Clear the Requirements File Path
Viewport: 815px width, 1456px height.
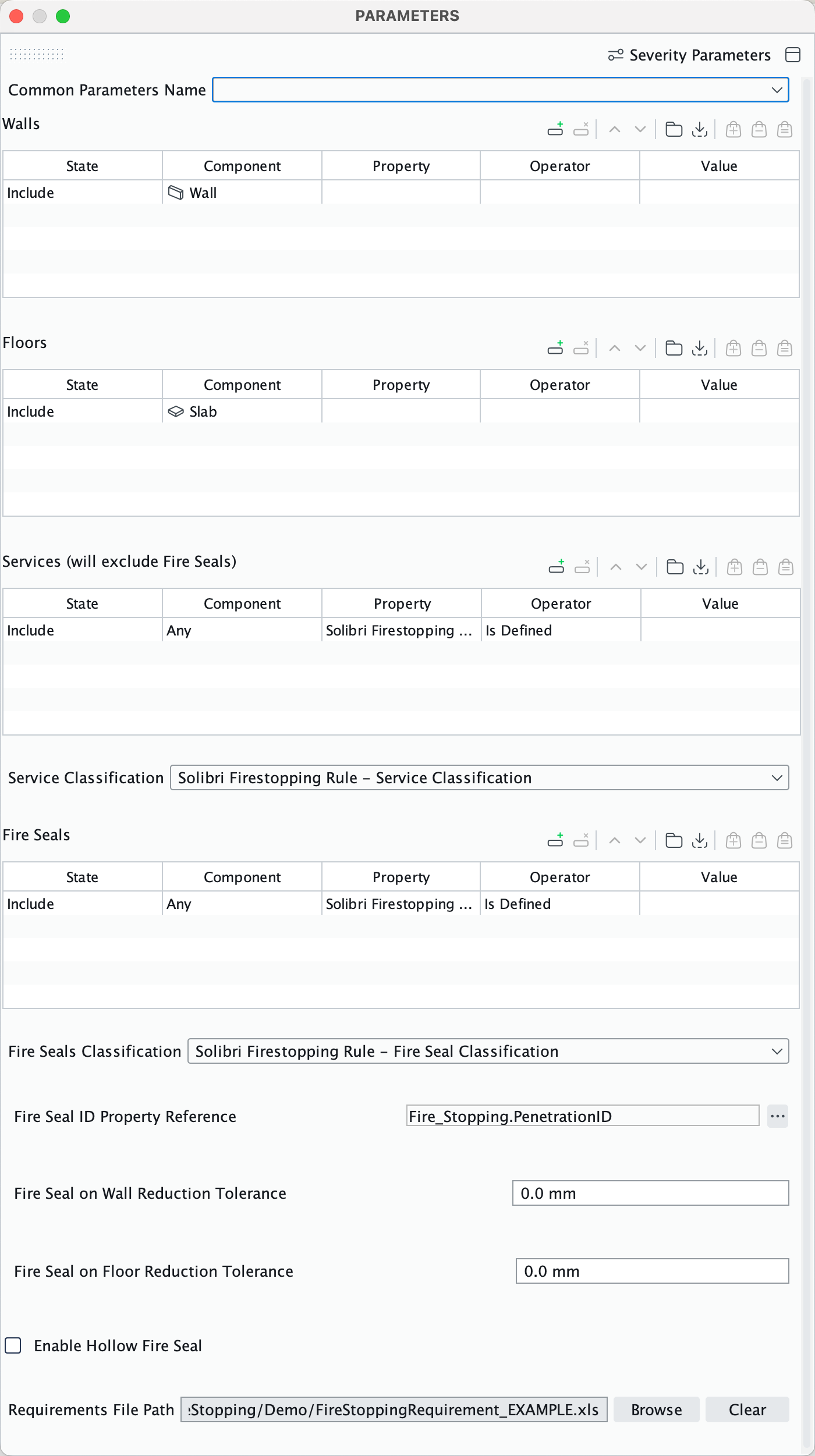click(x=747, y=1409)
